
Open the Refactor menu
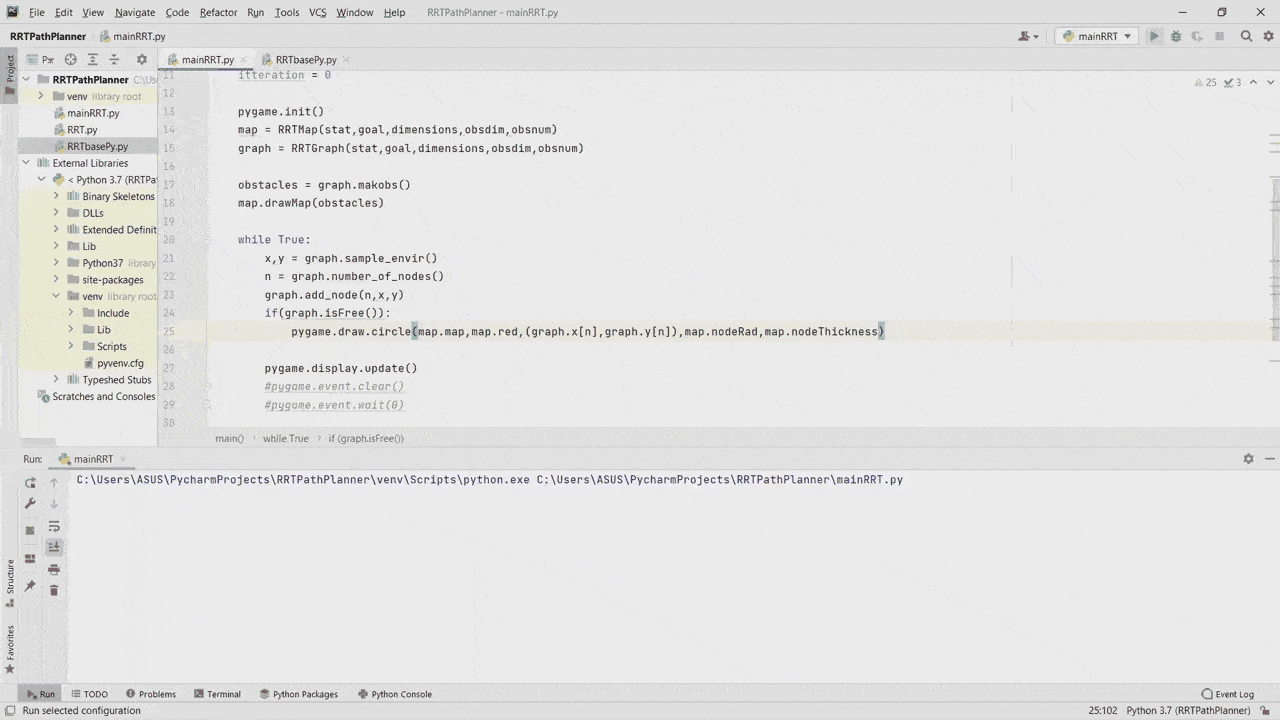click(218, 12)
